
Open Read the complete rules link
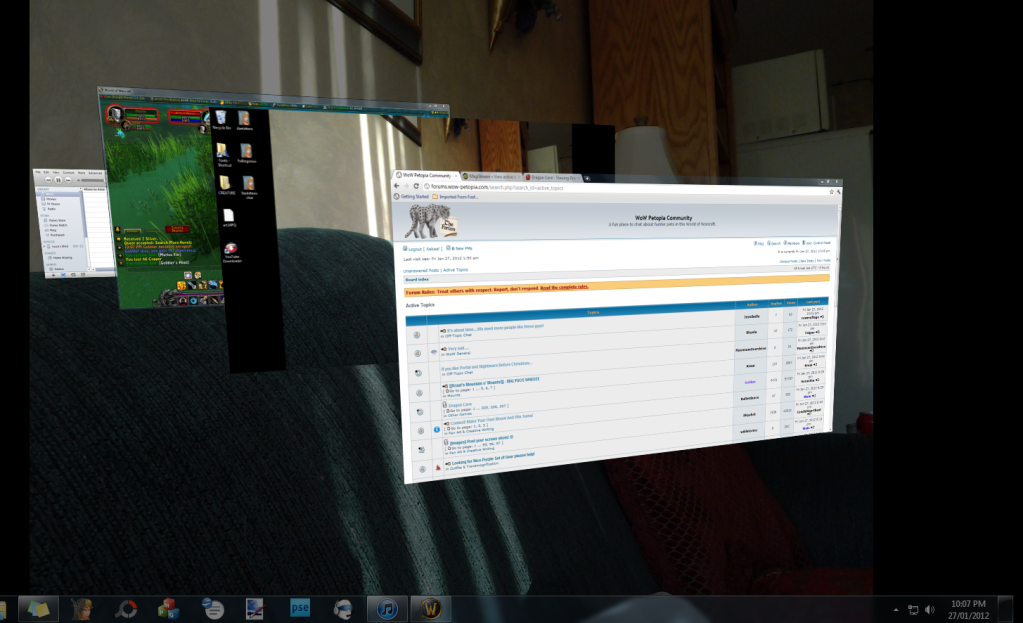tap(564, 287)
